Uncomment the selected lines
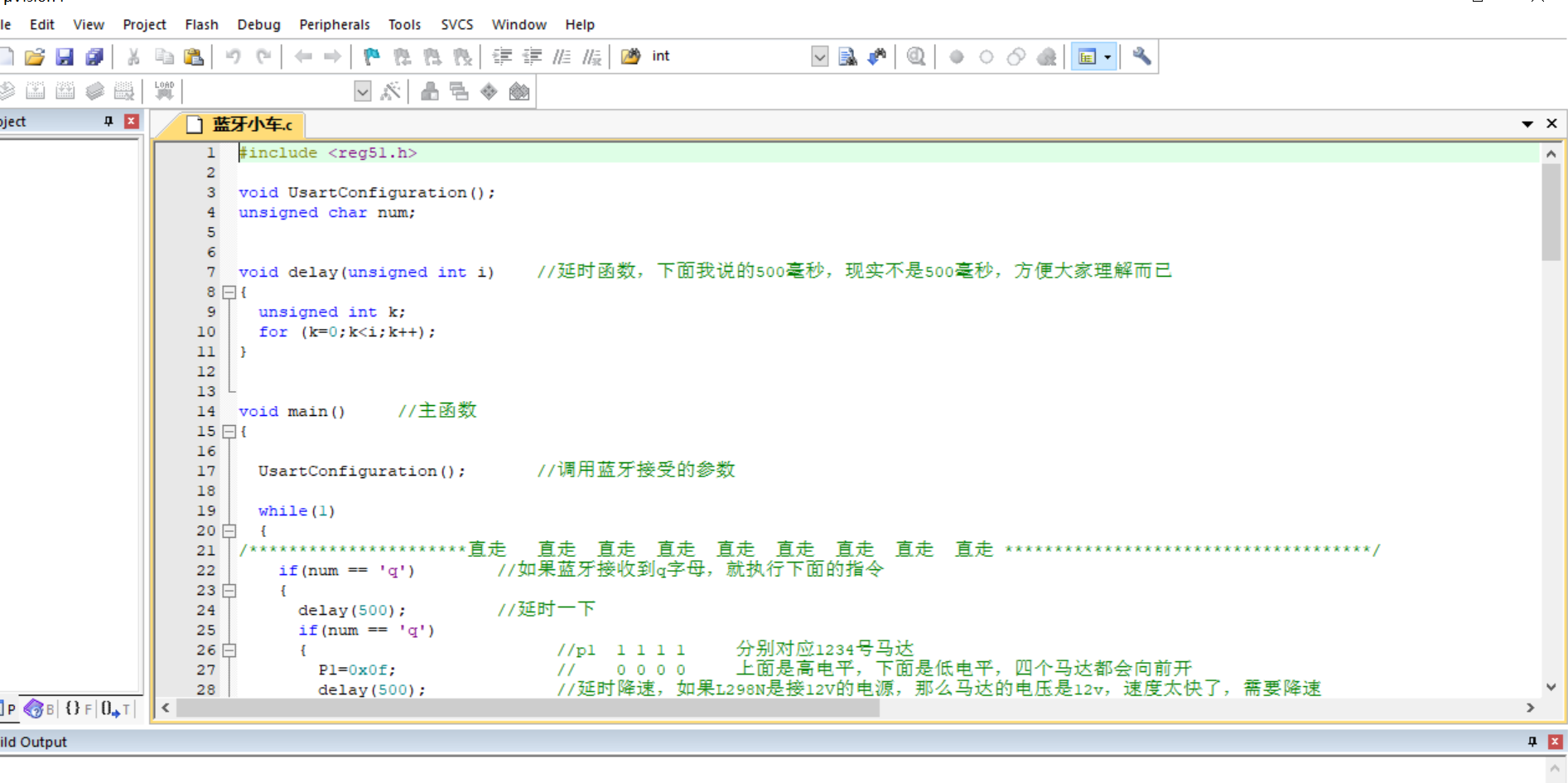 pos(591,56)
